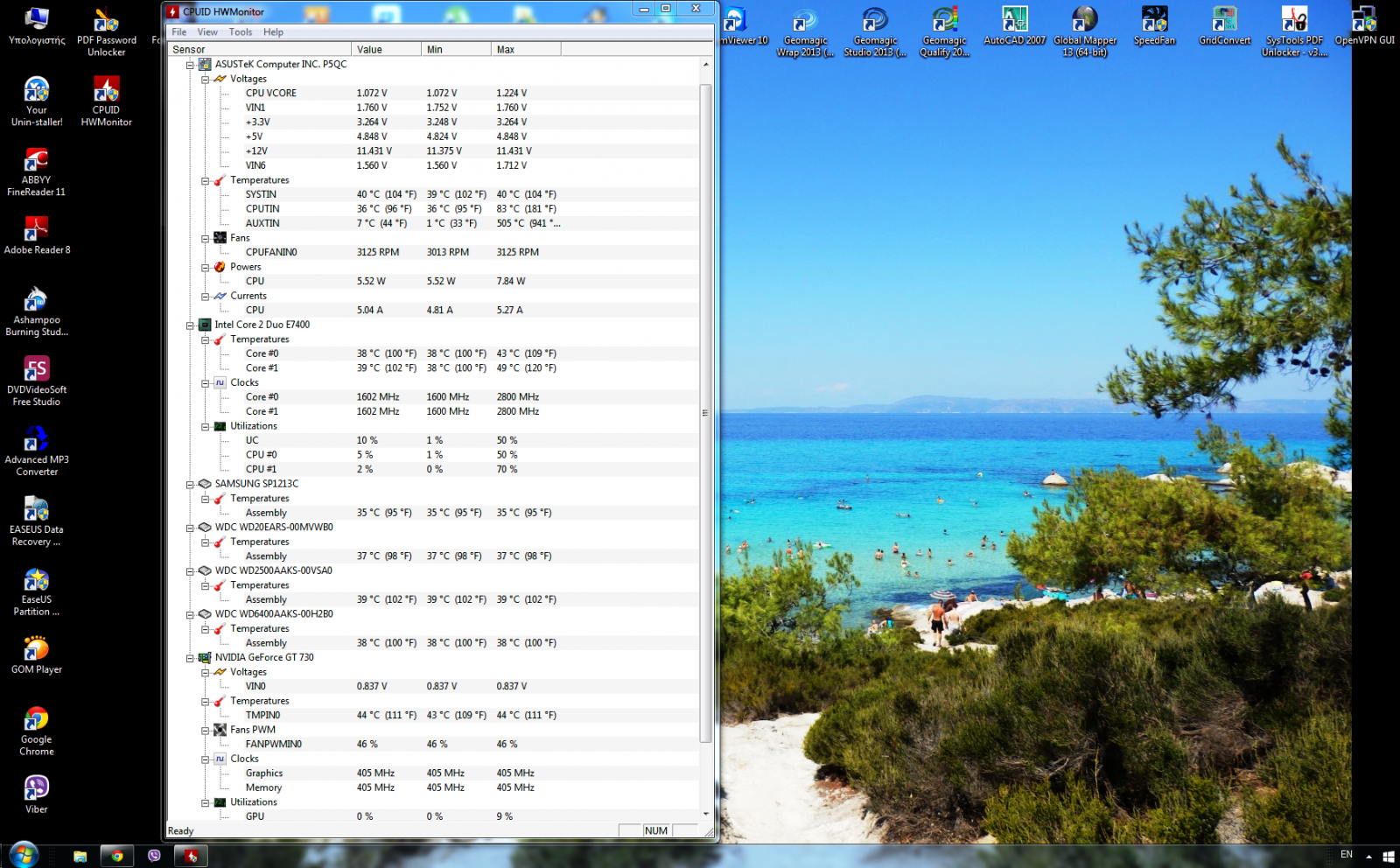
Task: Open Your Unin-staller! desktop icon
Action: [x=37, y=102]
